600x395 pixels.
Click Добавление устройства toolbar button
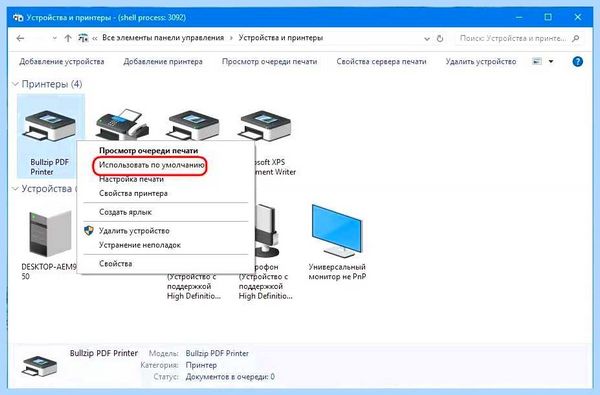point(62,62)
